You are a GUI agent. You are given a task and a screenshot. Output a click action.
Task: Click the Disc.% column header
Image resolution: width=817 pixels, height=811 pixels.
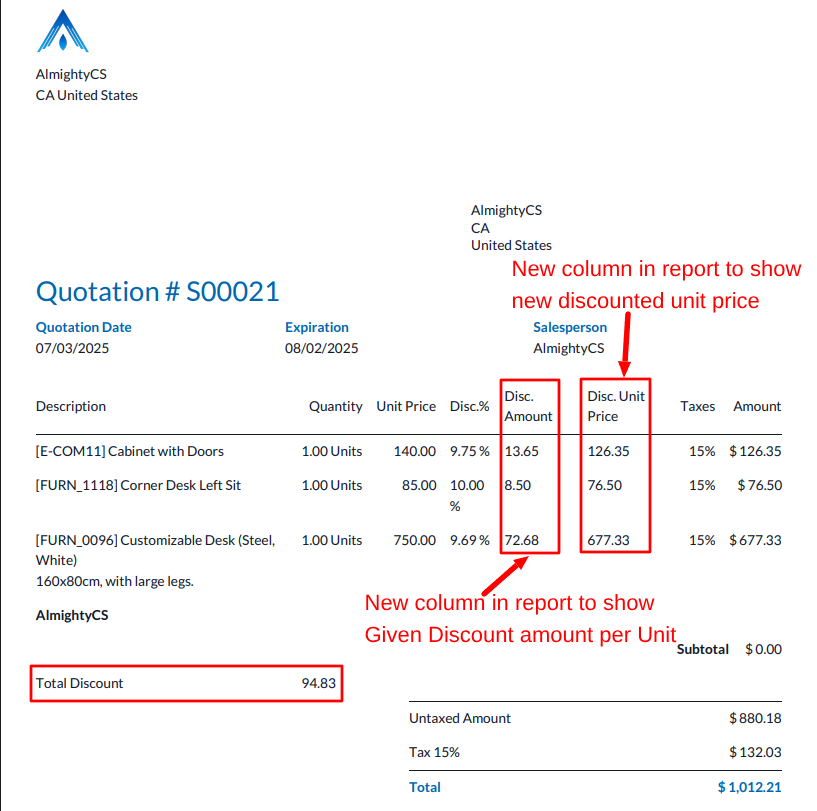click(x=469, y=406)
